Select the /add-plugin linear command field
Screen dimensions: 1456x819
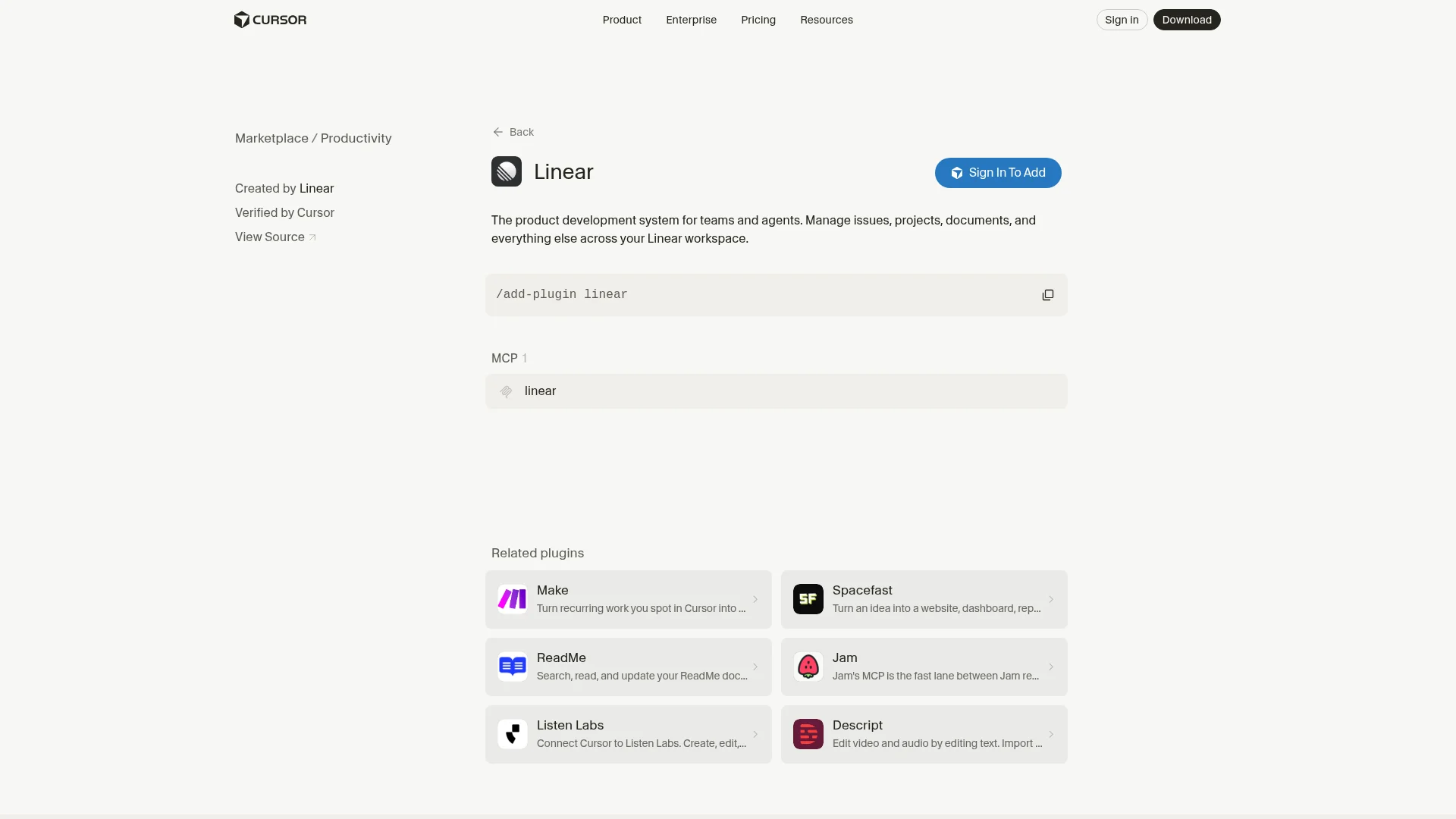(777, 295)
